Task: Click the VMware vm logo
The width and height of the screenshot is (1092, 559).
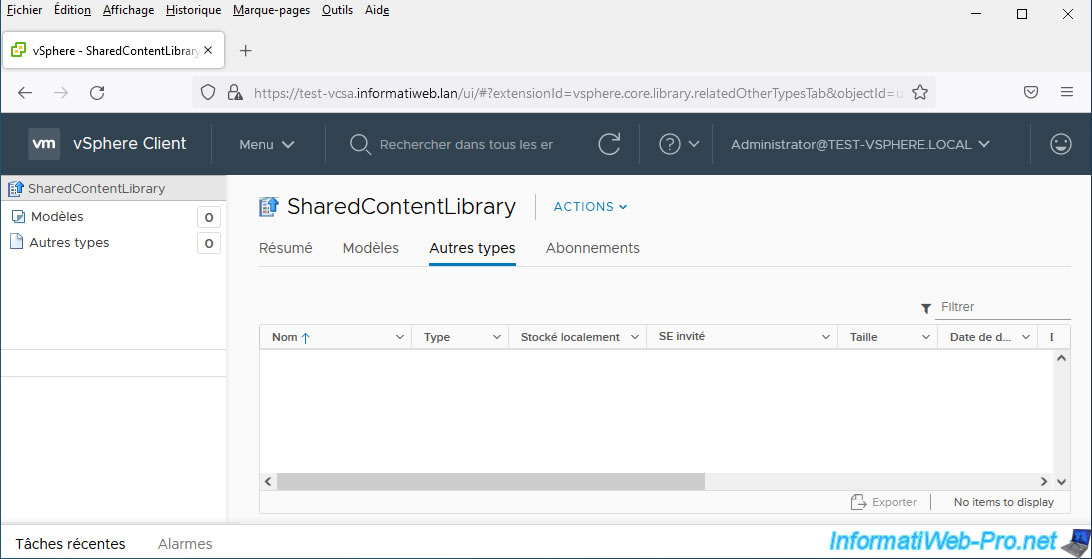Action: coord(44,144)
